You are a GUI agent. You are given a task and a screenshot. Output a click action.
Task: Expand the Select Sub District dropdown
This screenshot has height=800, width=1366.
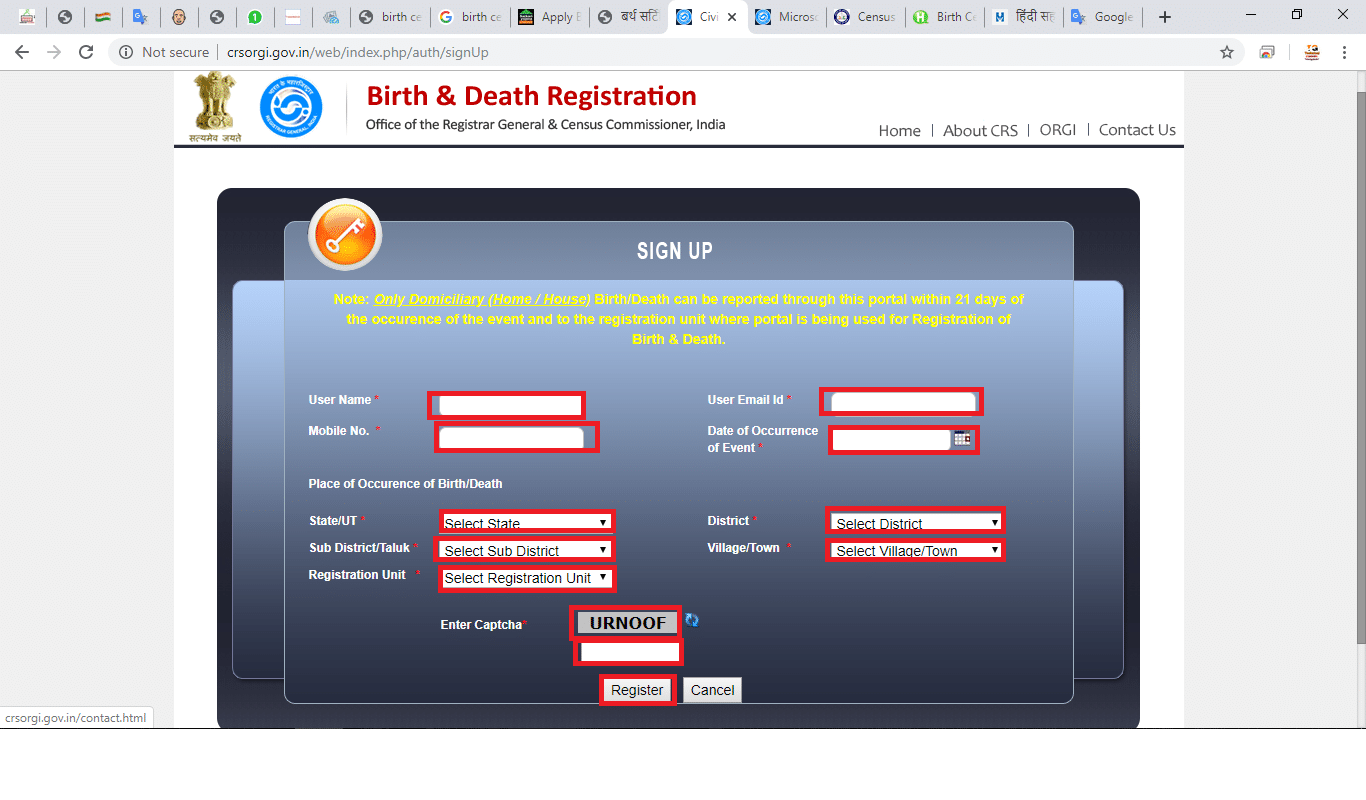click(526, 550)
